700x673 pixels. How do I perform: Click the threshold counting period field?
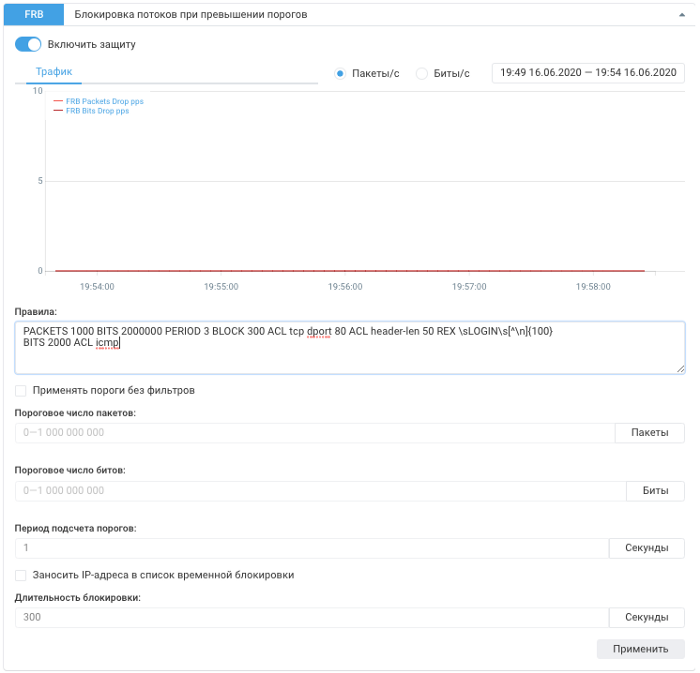(311, 548)
